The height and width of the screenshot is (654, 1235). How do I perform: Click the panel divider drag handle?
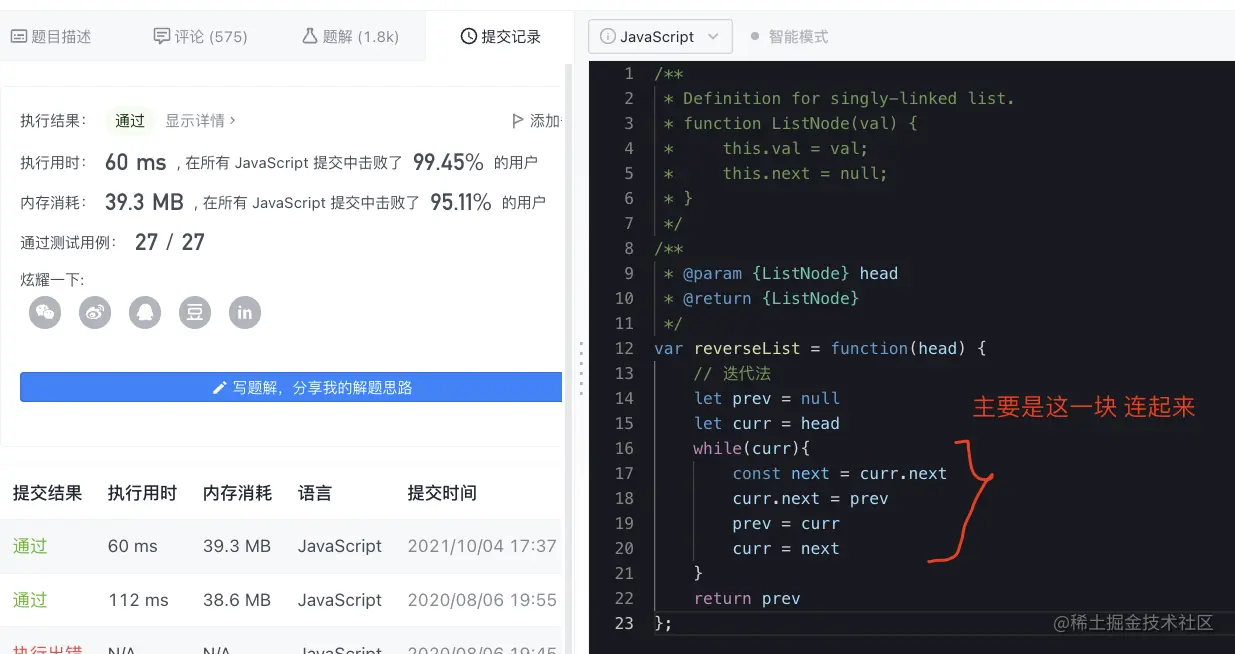(x=580, y=370)
